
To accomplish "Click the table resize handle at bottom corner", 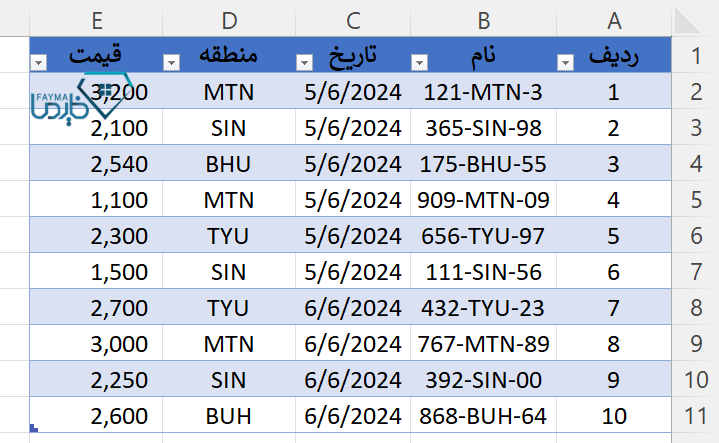I will [x=33, y=428].
